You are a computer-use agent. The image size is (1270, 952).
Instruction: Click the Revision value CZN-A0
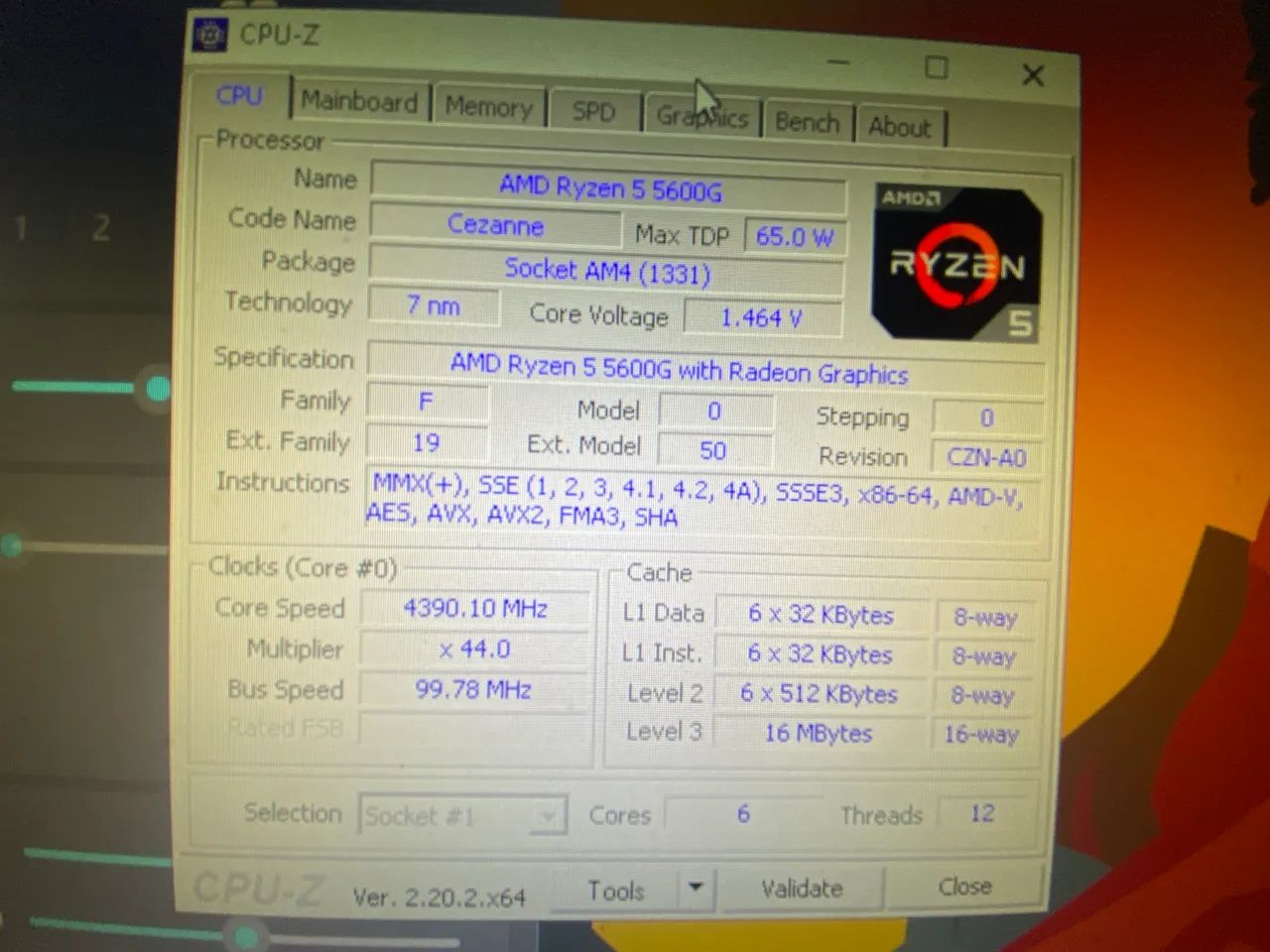tap(986, 457)
